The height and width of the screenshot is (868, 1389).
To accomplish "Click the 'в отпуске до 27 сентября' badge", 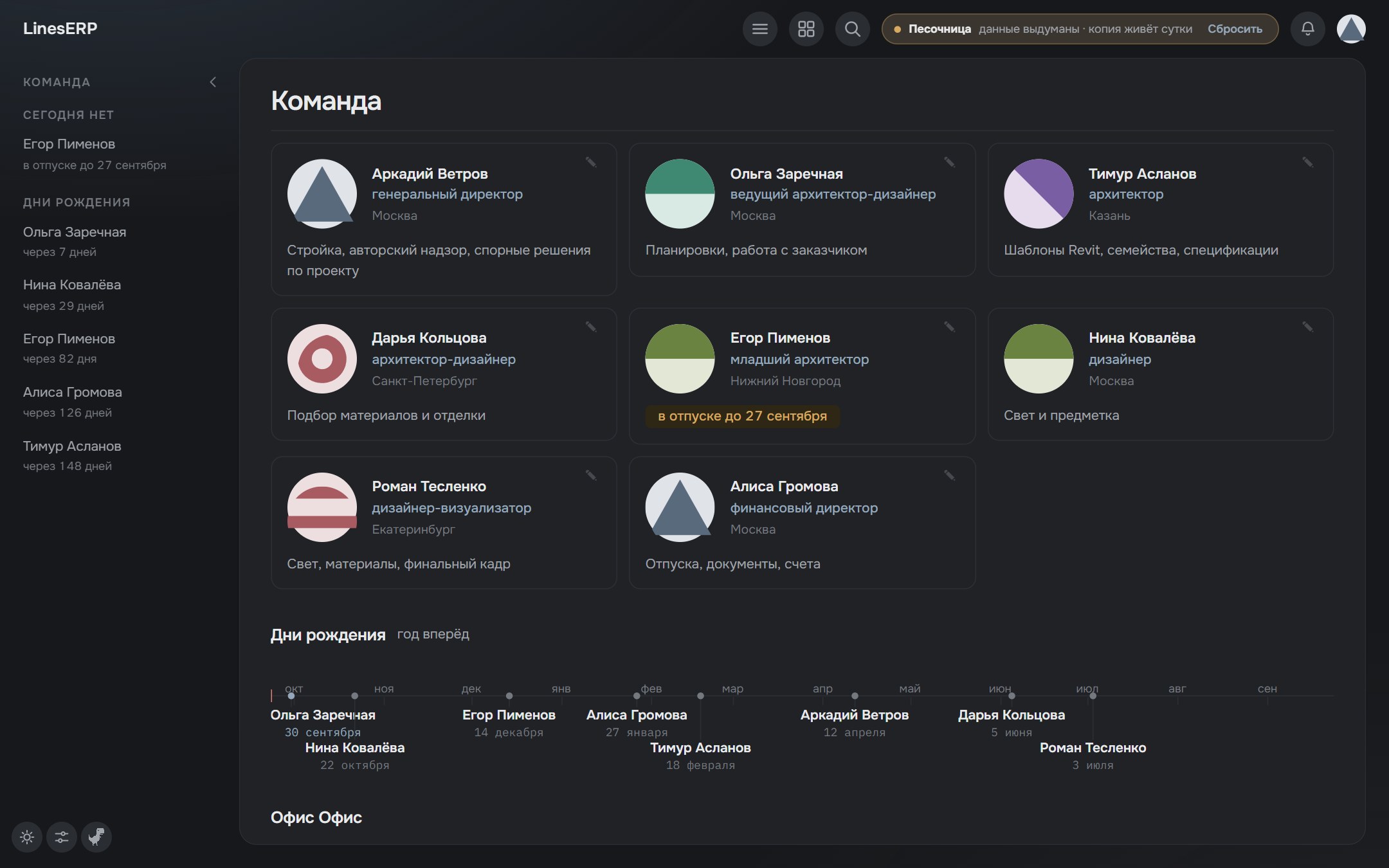I will (x=742, y=416).
